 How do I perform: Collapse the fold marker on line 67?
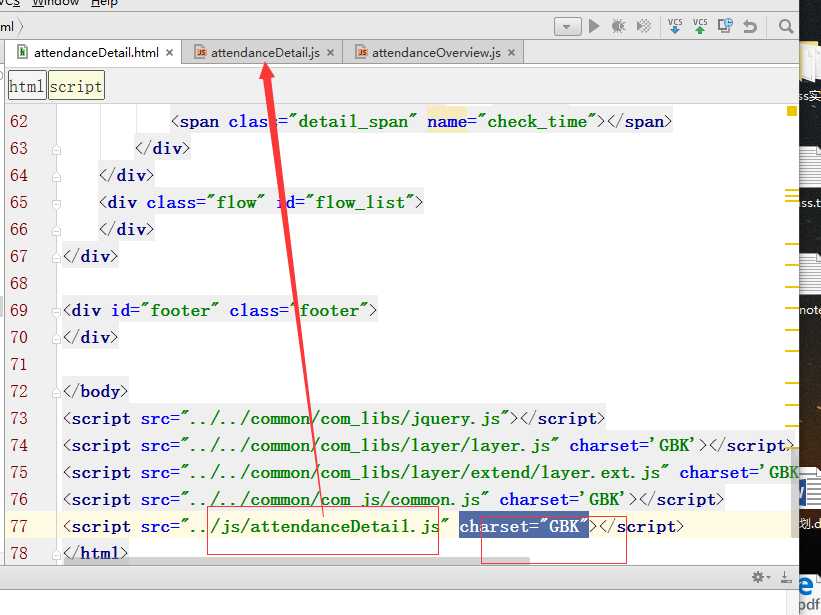(x=57, y=258)
